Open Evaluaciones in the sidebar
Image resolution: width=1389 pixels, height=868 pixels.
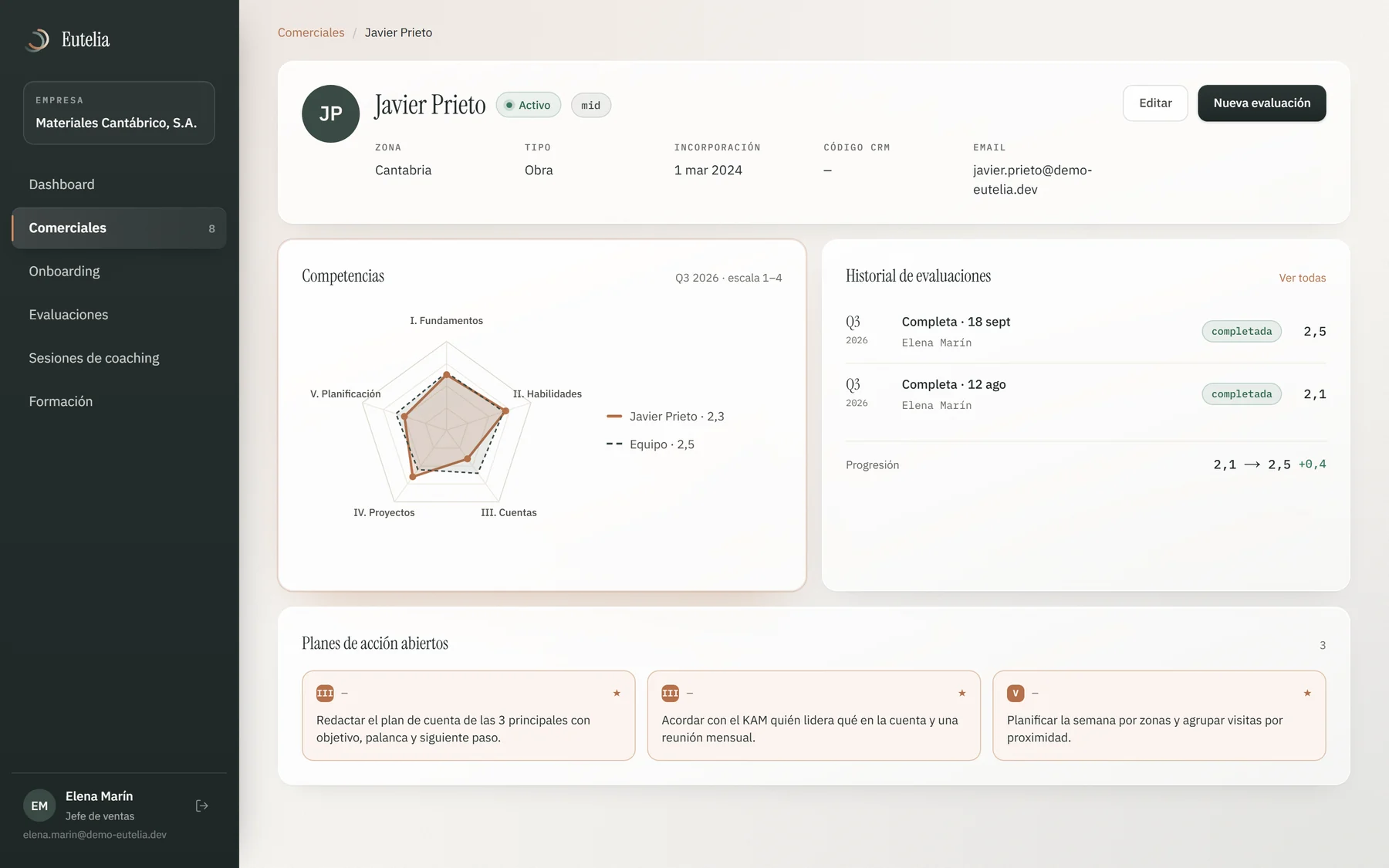(119, 315)
